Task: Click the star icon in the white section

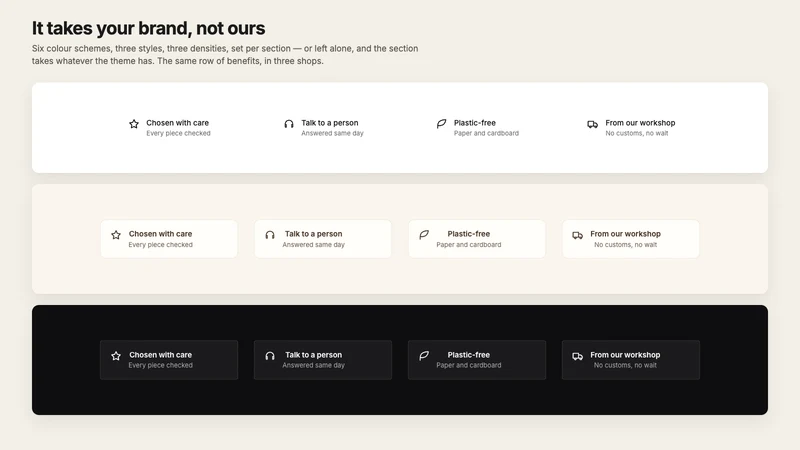Action: [134, 124]
